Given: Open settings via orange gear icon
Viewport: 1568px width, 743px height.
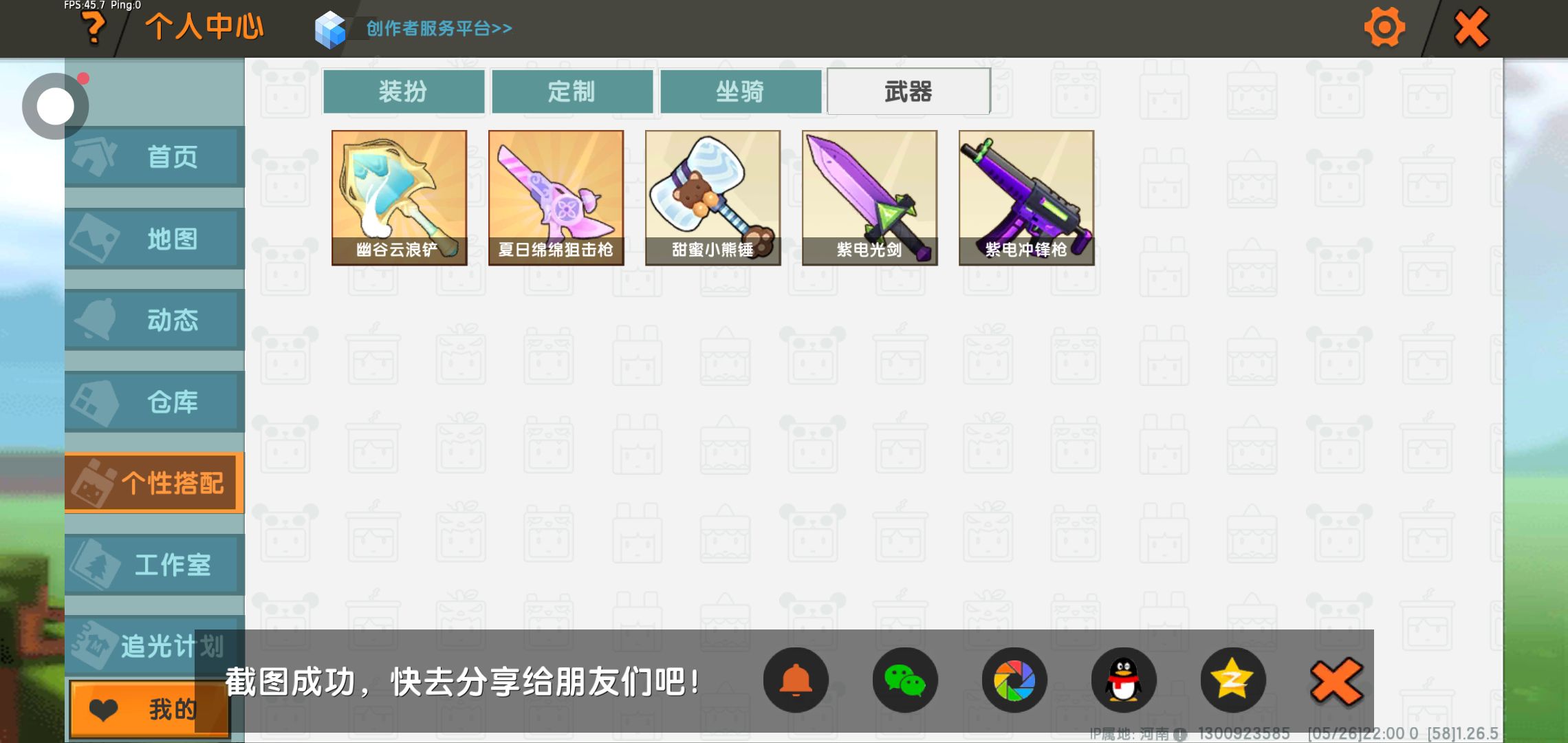Looking at the screenshot, I should pyautogui.click(x=1384, y=28).
